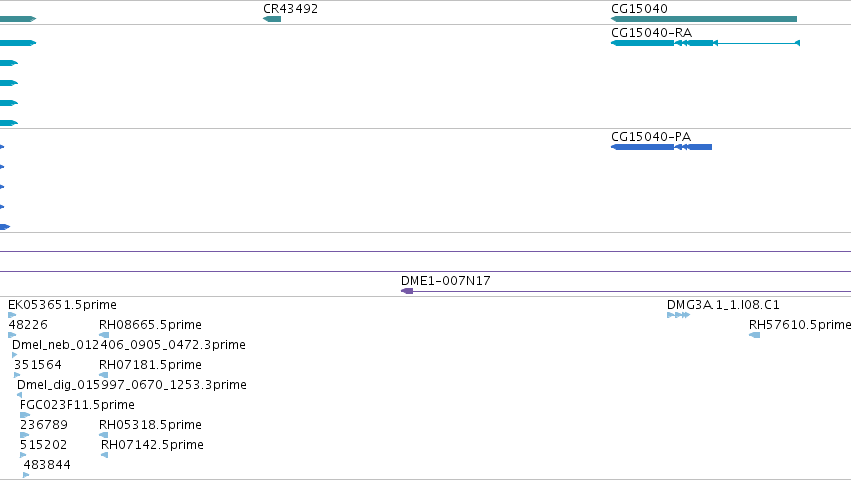This screenshot has height=480, width=851.
Task: Click FGC023F11.5prime EST label
Action: [x=77, y=405]
